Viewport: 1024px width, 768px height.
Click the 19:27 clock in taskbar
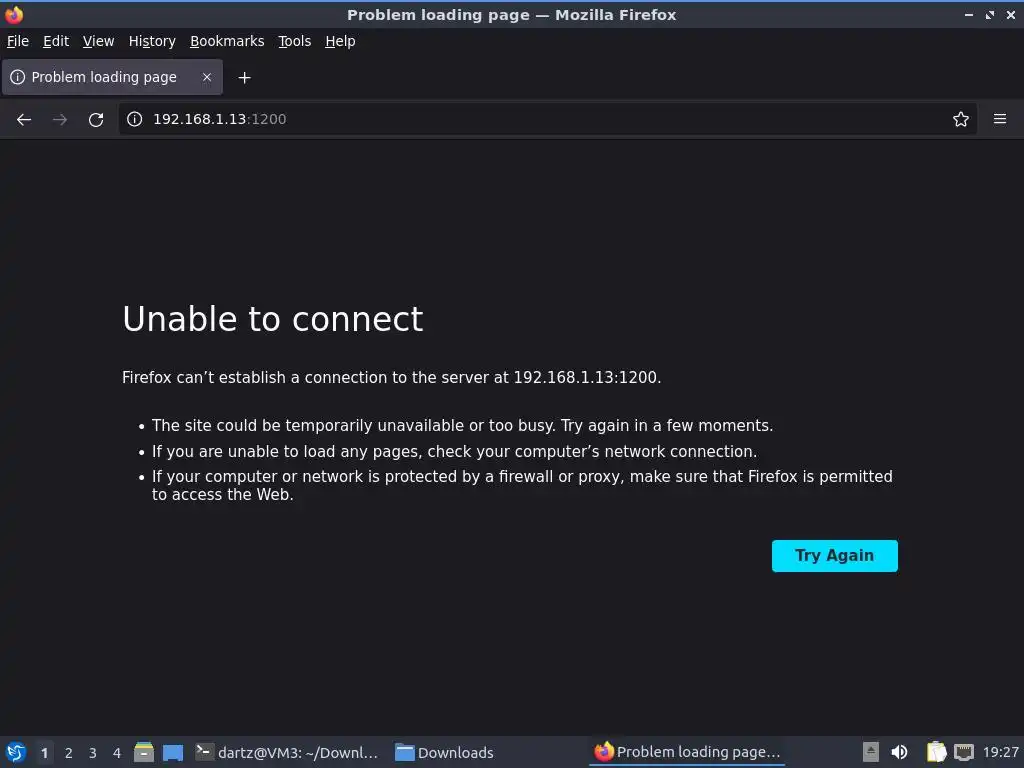pyautogui.click(x=1000, y=752)
